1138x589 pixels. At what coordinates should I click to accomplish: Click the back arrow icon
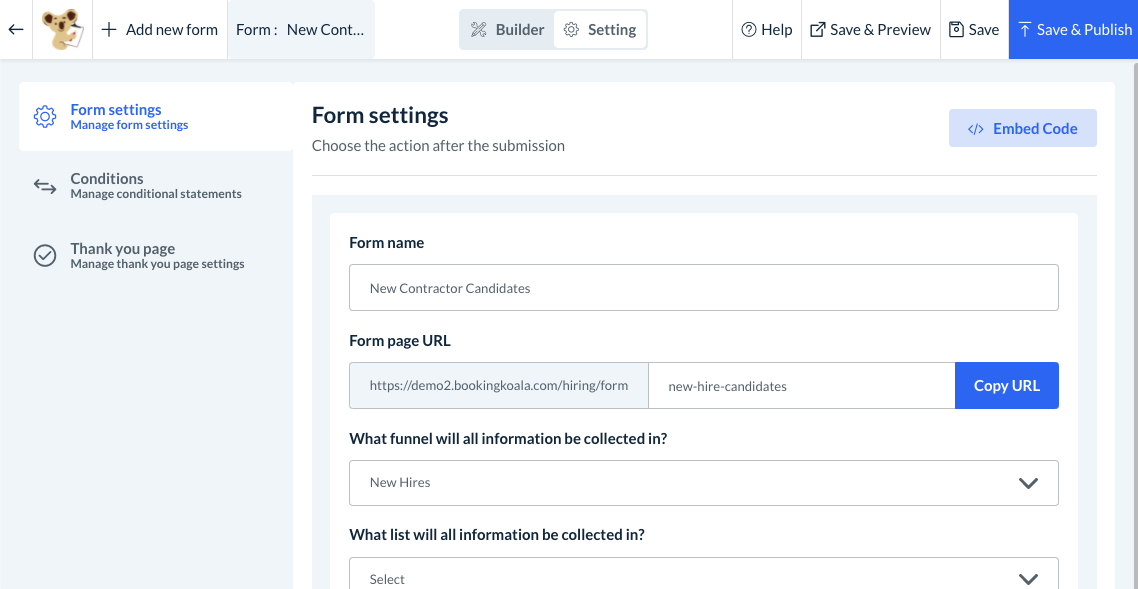click(15, 30)
